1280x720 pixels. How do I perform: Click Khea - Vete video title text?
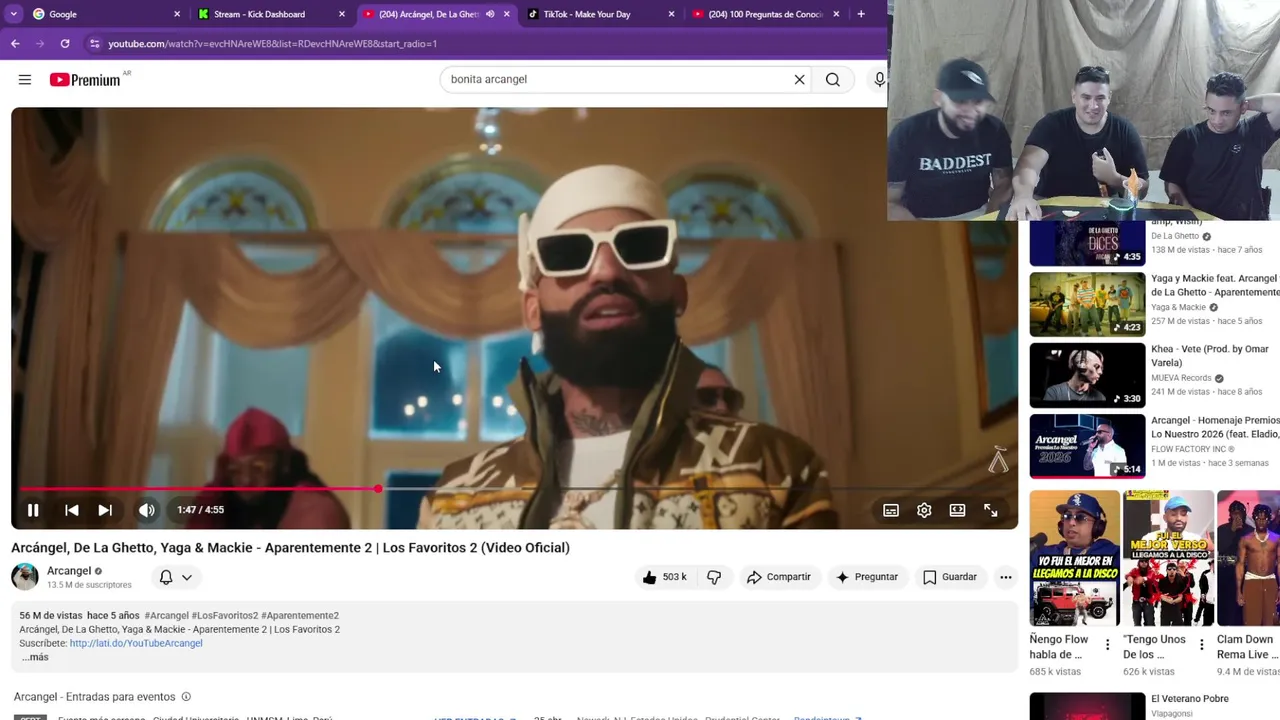pos(1211,356)
